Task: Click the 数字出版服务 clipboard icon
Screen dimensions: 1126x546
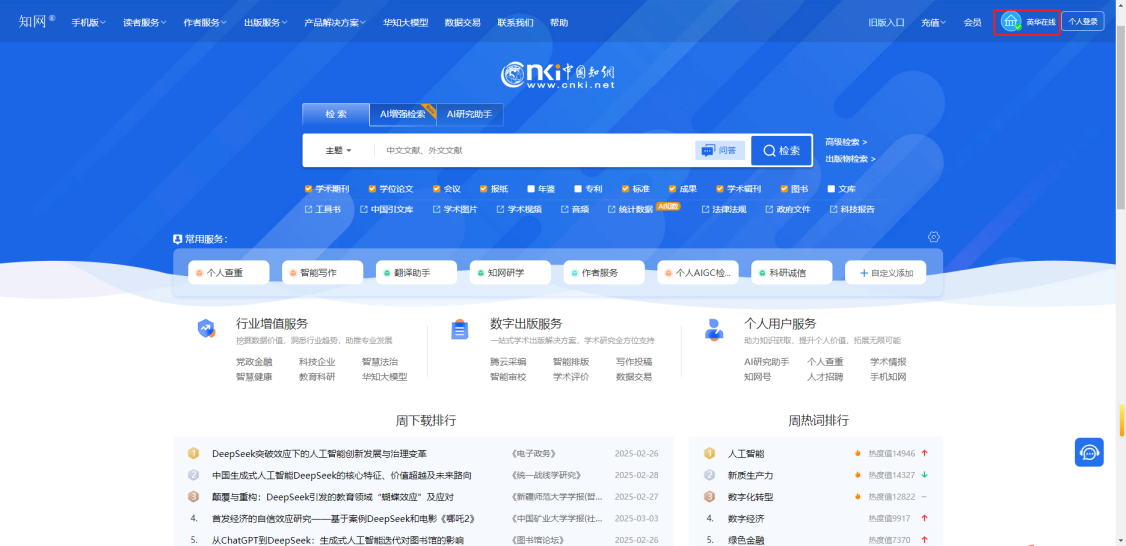Action: coord(460,329)
